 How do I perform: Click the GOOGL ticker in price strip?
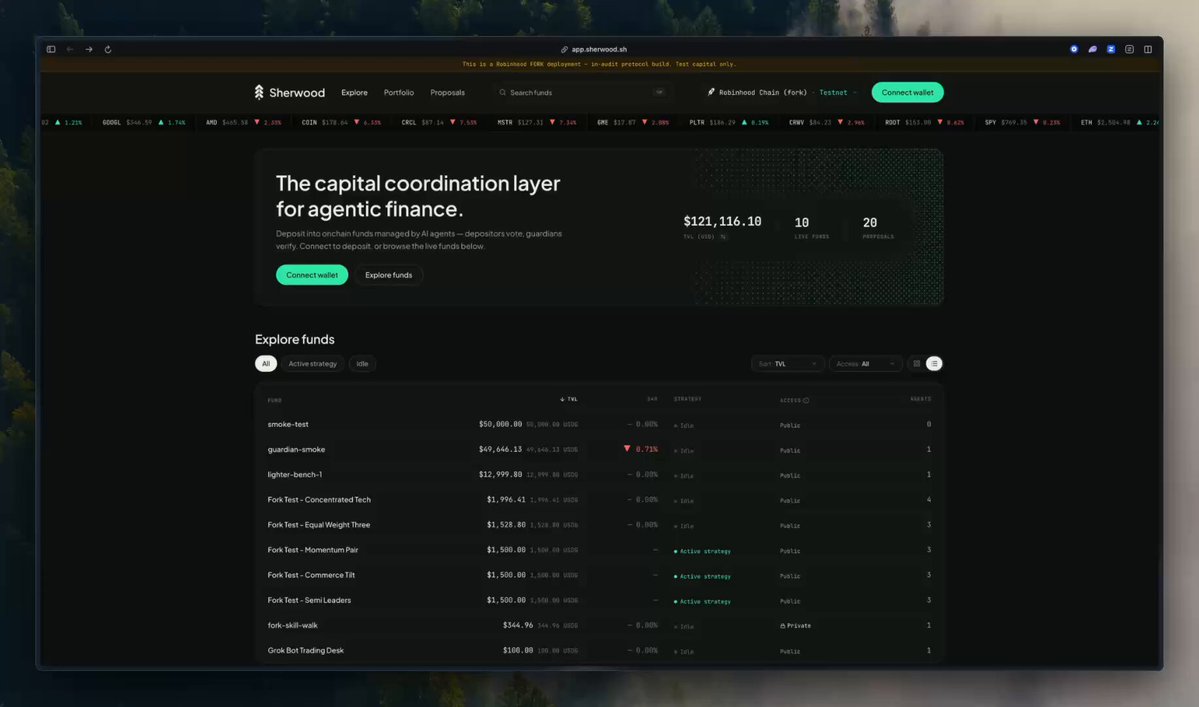pyautogui.click(x=144, y=122)
